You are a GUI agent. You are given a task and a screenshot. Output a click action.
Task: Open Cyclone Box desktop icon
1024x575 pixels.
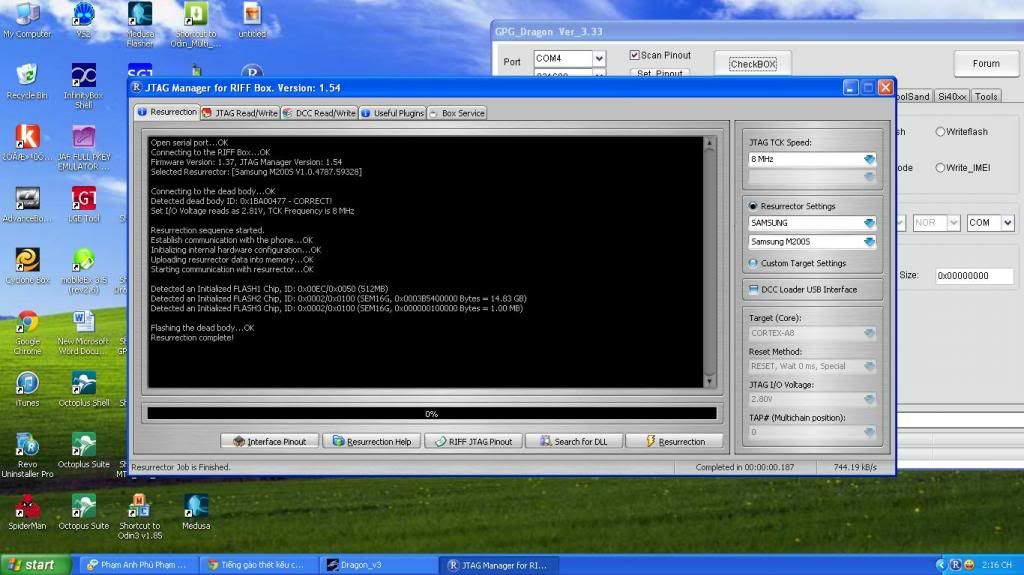[27, 267]
